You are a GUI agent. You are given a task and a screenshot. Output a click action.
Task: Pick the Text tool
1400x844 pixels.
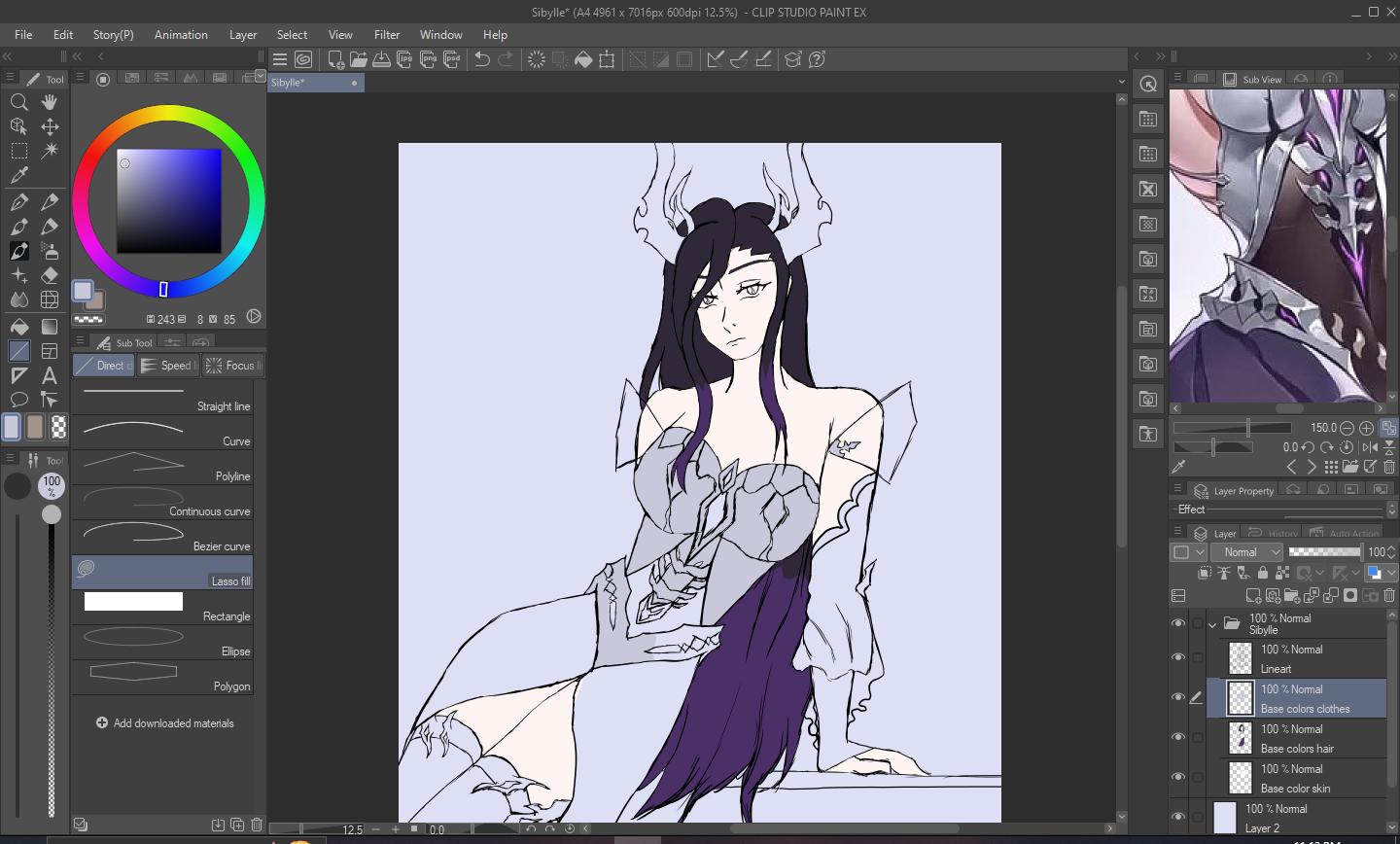point(50,375)
